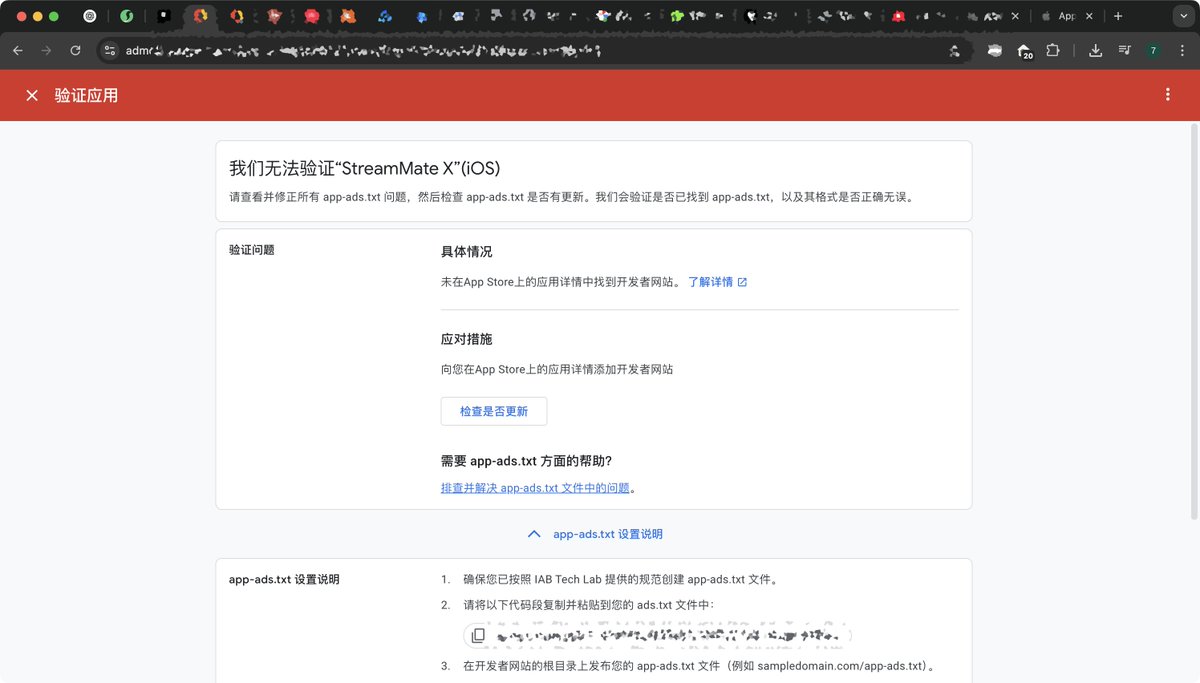Viewport: 1200px width, 683px height.
Task: Click the extension icon with badge 20
Action: pos(1024,51)
